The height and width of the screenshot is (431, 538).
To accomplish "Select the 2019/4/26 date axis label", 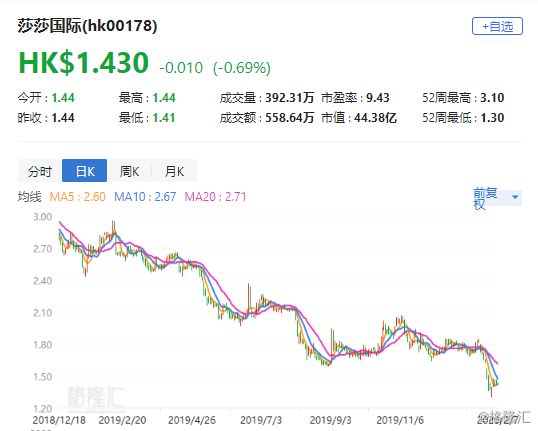I will click(192, 420).
